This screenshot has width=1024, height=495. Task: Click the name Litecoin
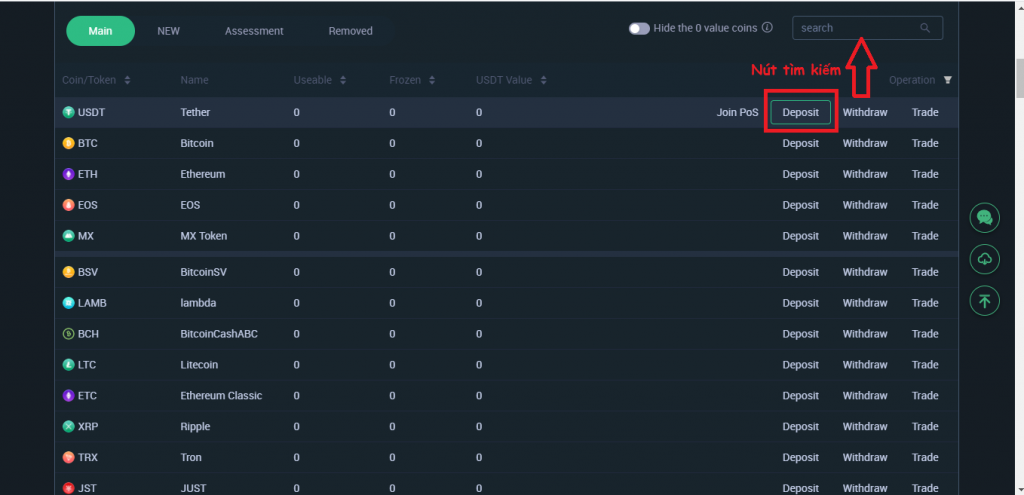pos(199,365)
